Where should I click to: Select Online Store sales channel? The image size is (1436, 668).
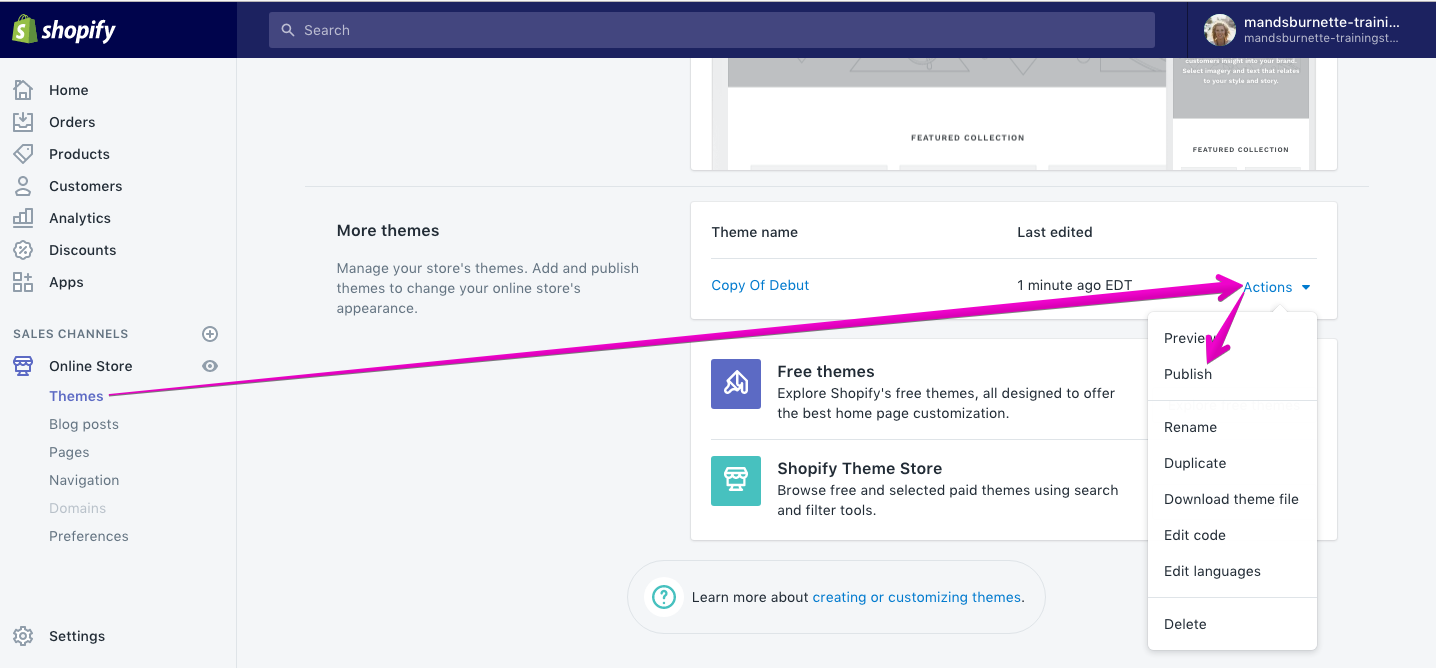90,366
